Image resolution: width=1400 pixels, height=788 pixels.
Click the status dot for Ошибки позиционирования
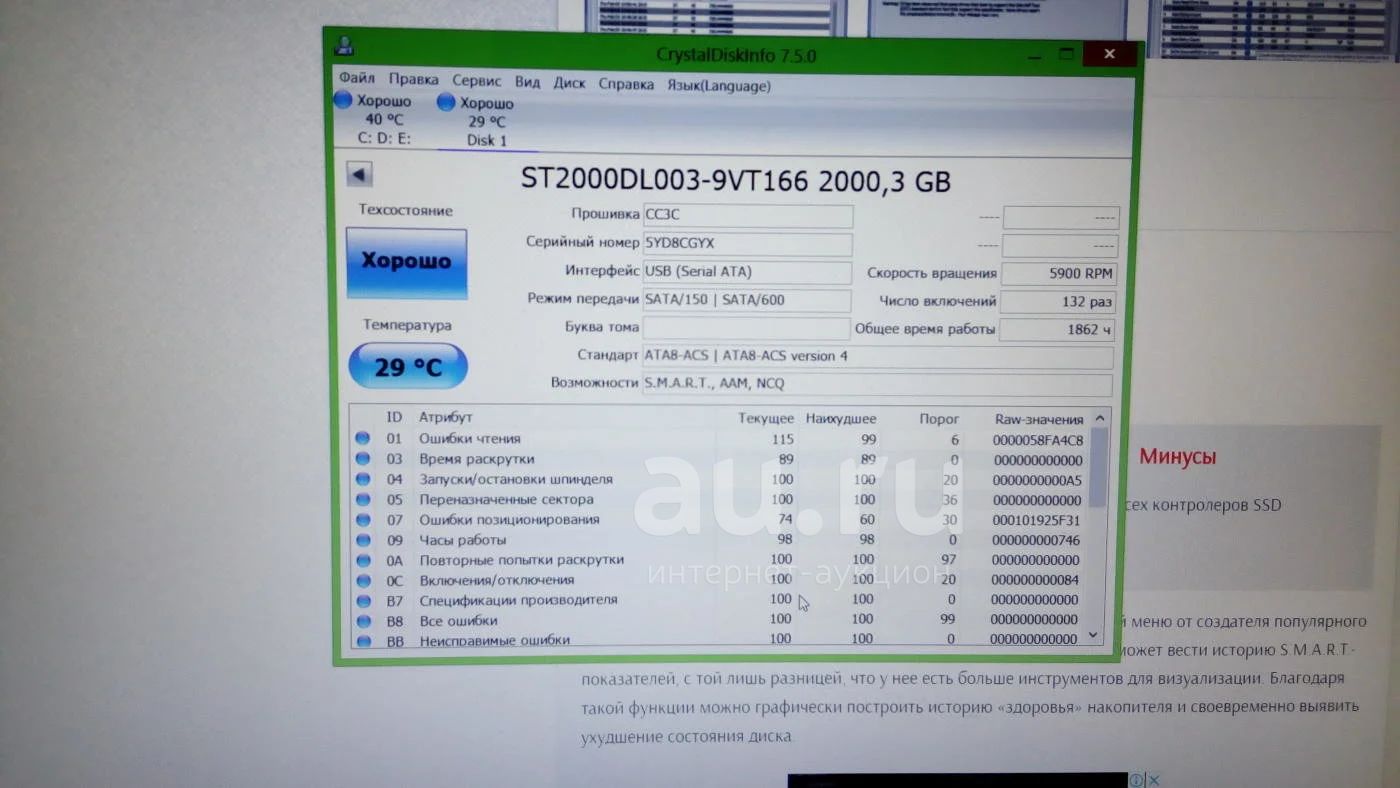click(x=362, y=520)
